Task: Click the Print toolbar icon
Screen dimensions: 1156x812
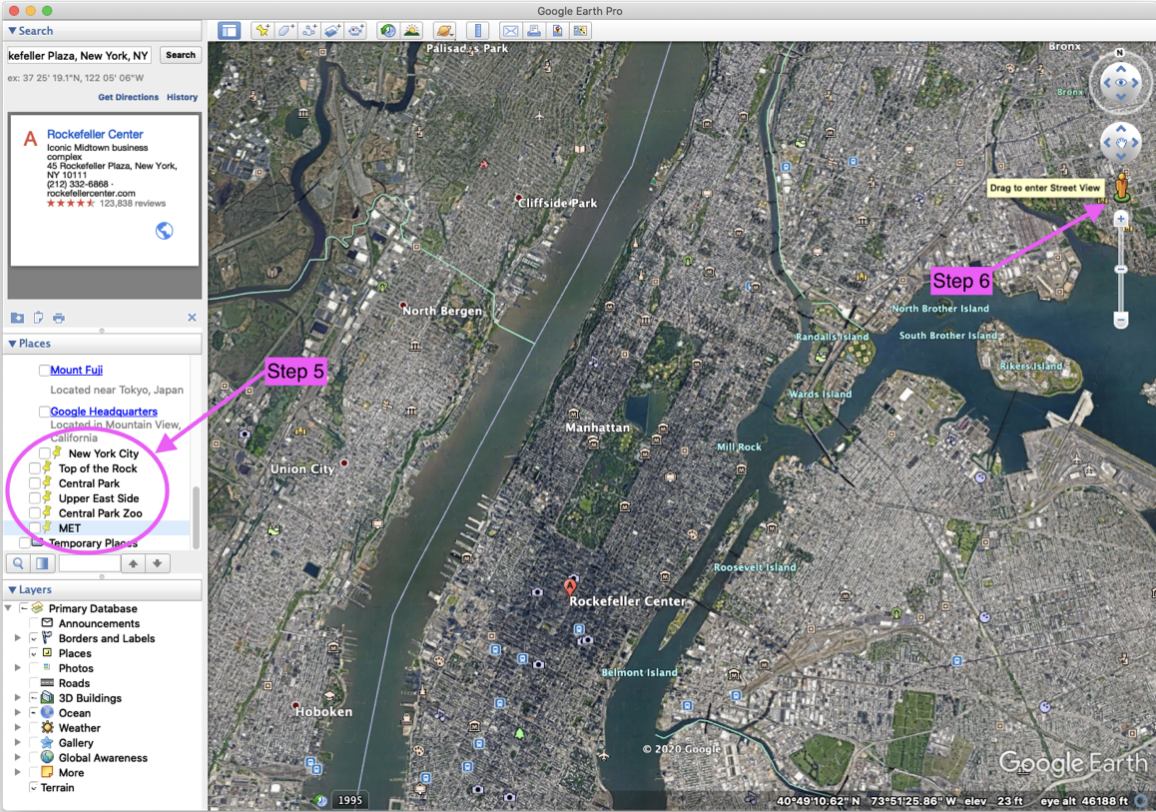Action: point(533,30)
